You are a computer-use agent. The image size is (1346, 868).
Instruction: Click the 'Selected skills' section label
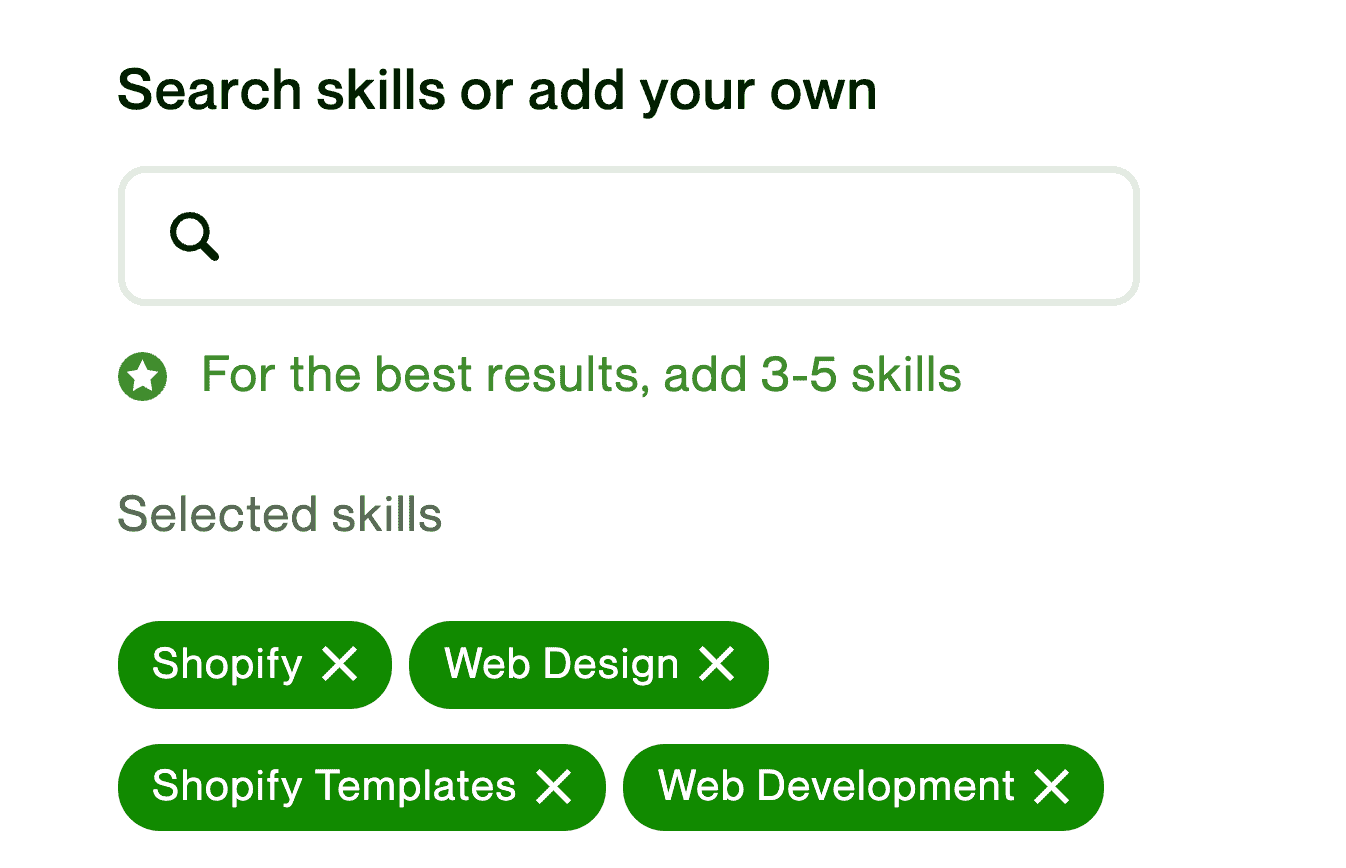[x=280, y=515]
